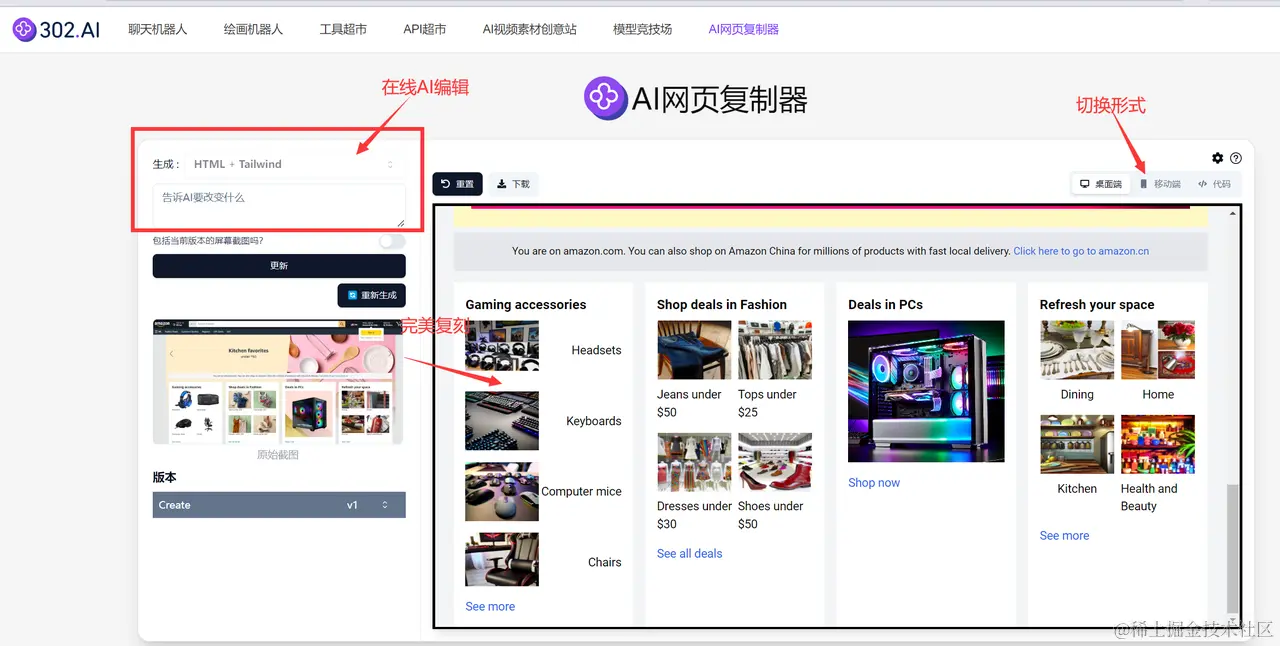Image resolution: width=1280 pixels, height=646 pixels.
Task: Expand the Create v1 version selector
Action: pyautogui.click(x=279, y=505)
